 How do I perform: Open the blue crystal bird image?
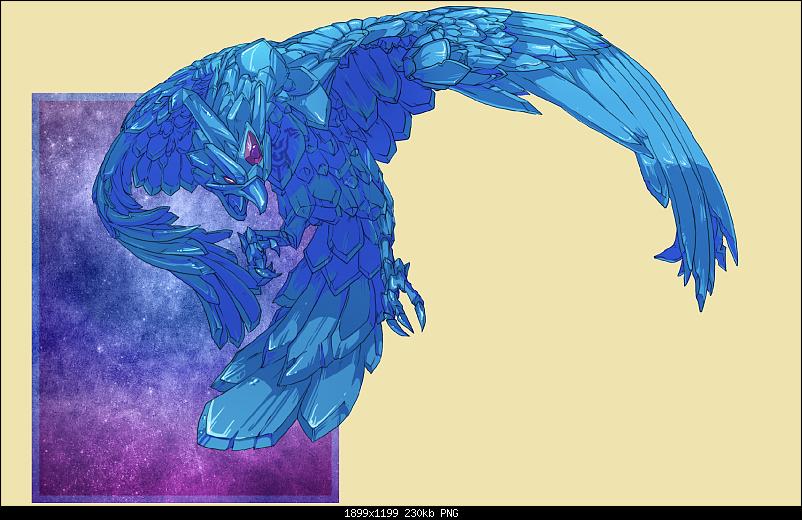coord(401,254)
